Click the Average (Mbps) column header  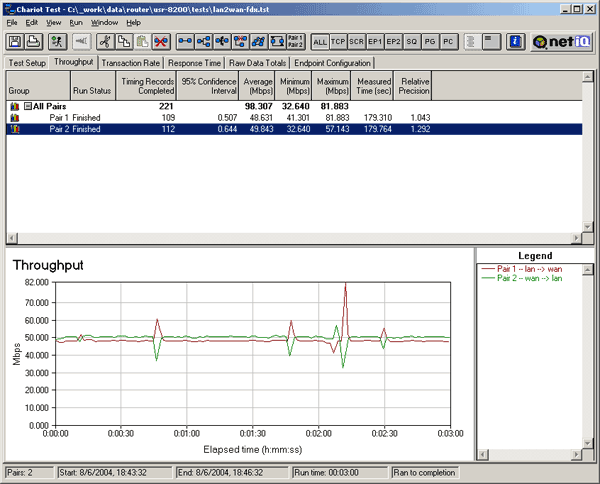(257, 86)
